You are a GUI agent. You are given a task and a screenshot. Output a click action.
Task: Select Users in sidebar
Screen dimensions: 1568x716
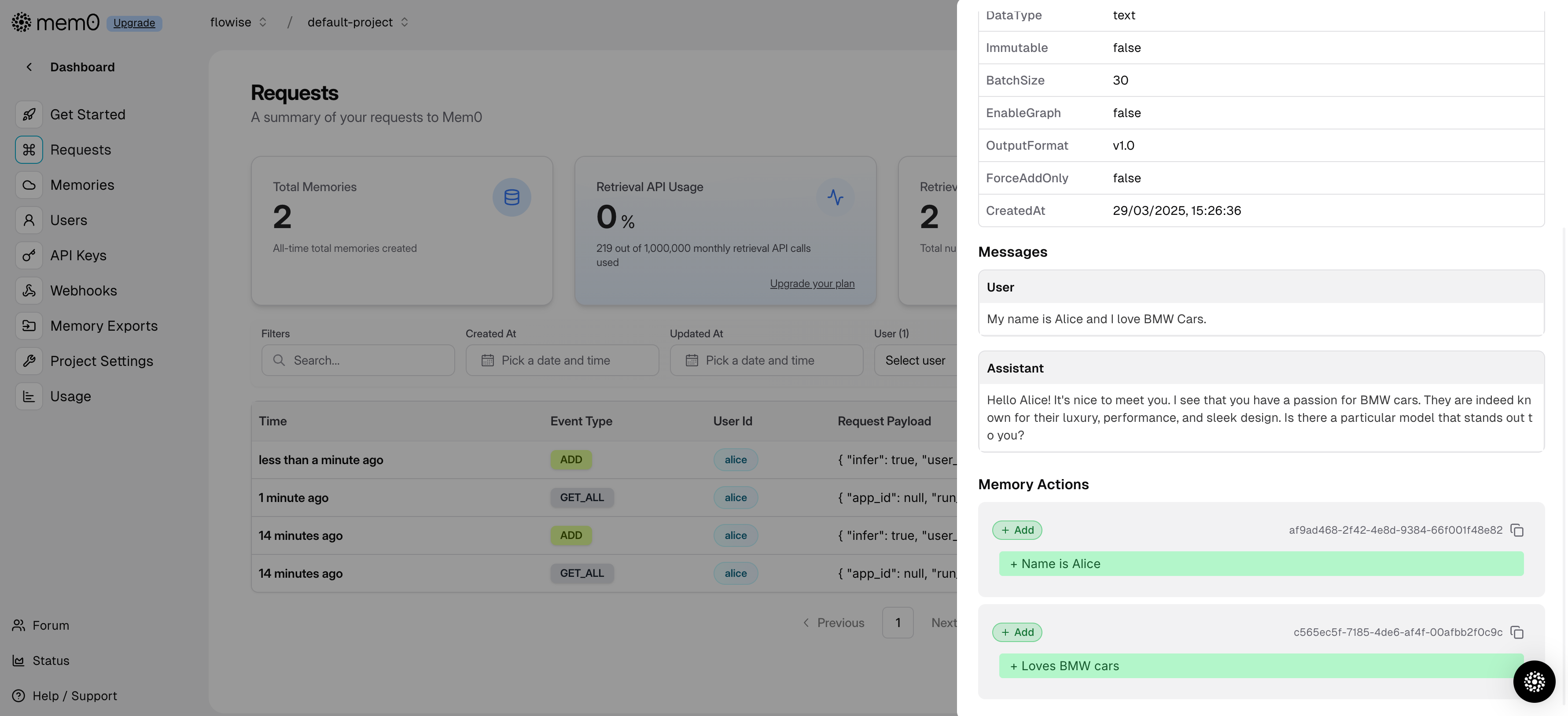coord(68,221)
